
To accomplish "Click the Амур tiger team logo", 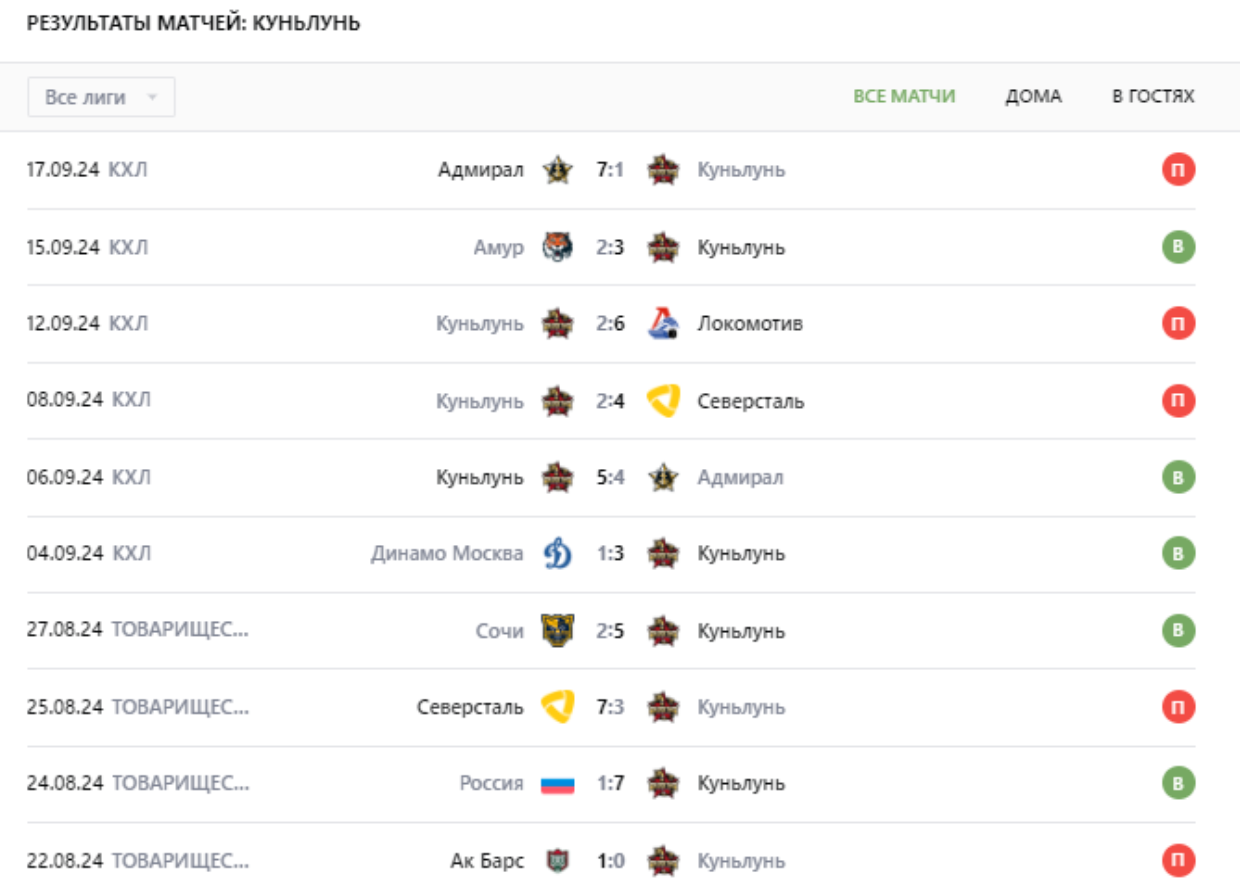I will (x=558, y=247).
